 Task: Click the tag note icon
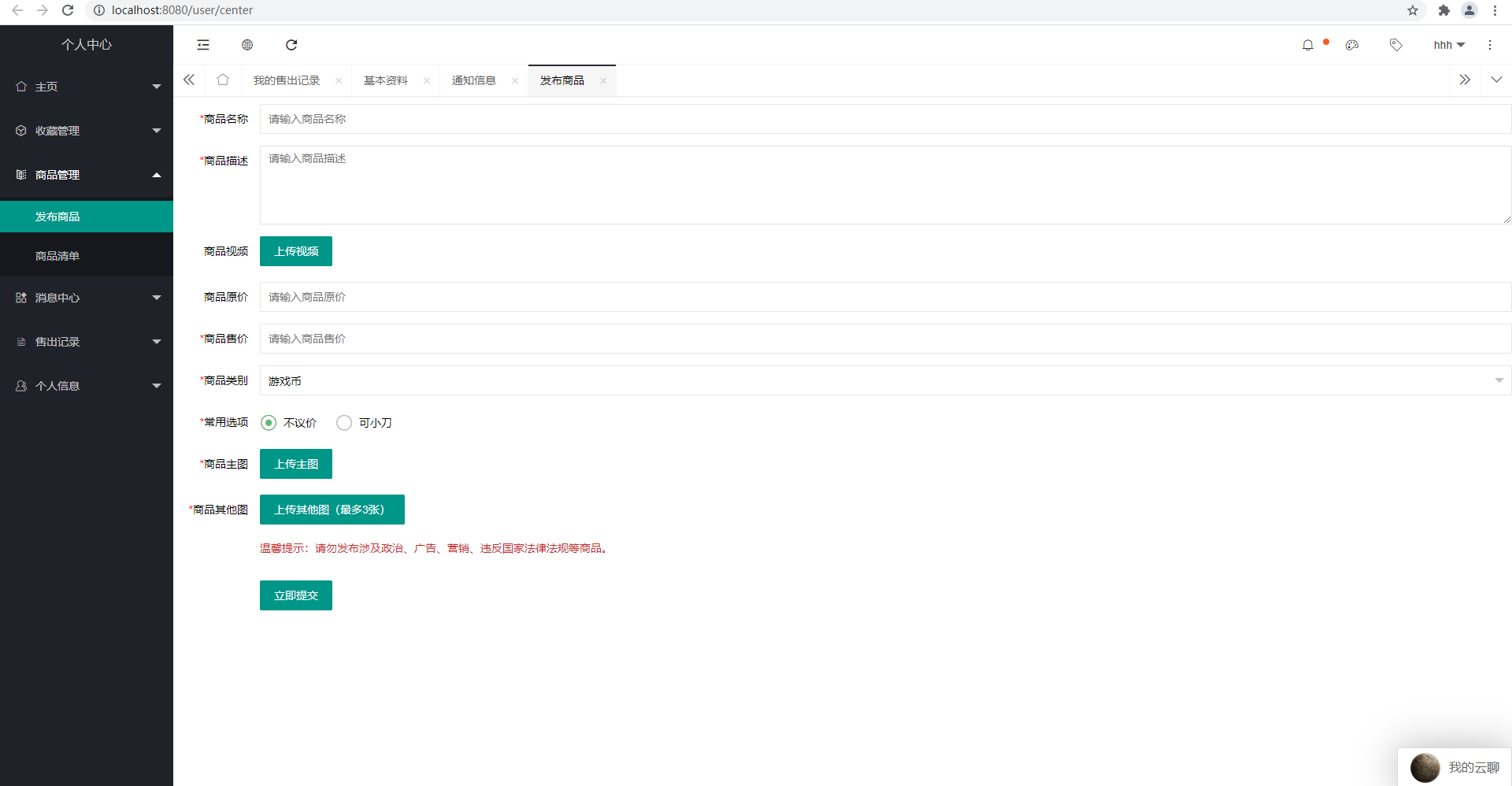pyautogui.click(x=1395, y=45)
